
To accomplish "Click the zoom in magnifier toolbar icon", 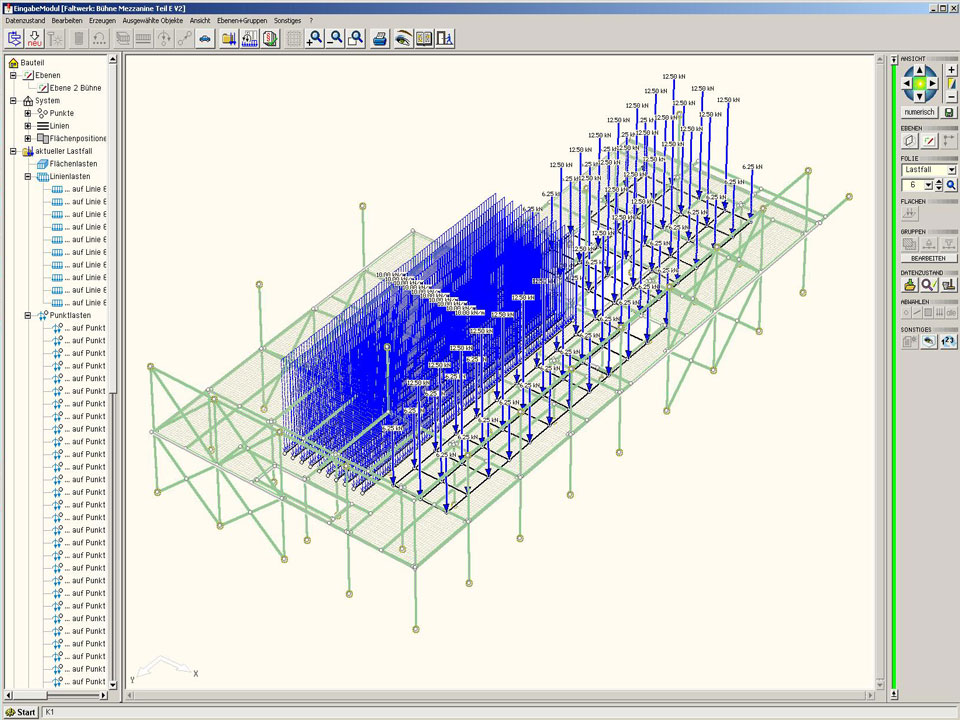I will (315, 39).
